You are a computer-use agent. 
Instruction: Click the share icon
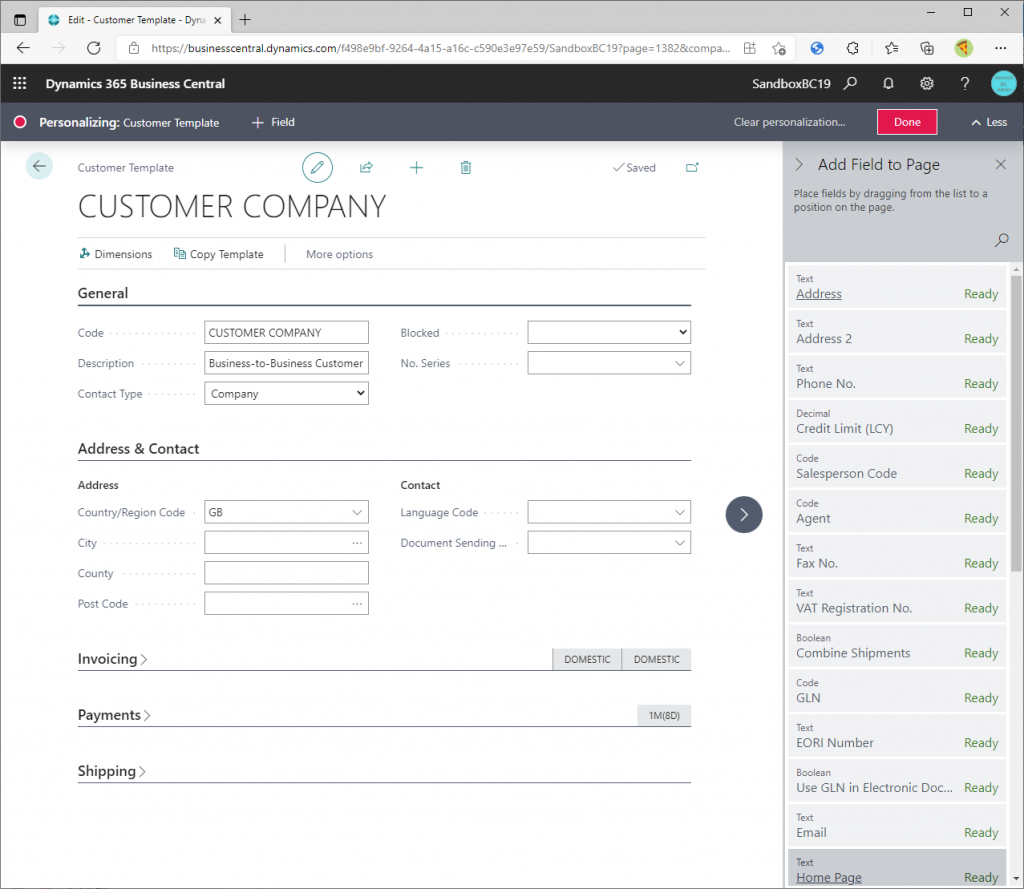click(x=366, y=168)
